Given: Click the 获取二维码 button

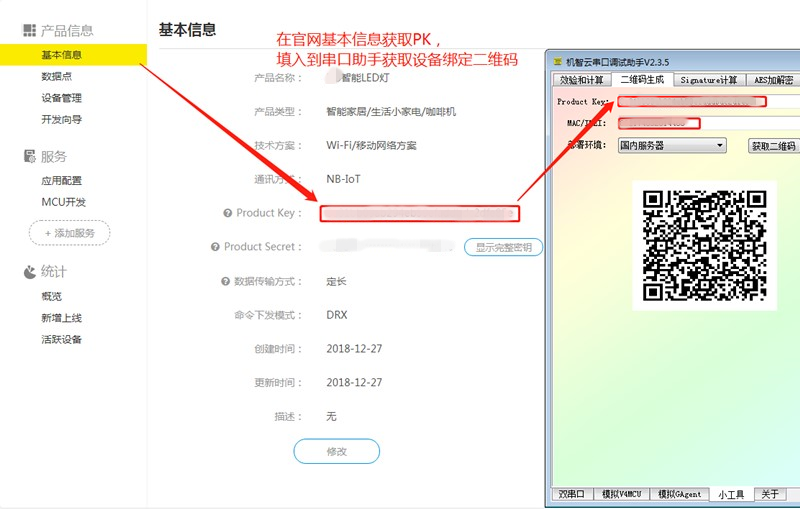Looking at the screenshot, I should point(773,146).
